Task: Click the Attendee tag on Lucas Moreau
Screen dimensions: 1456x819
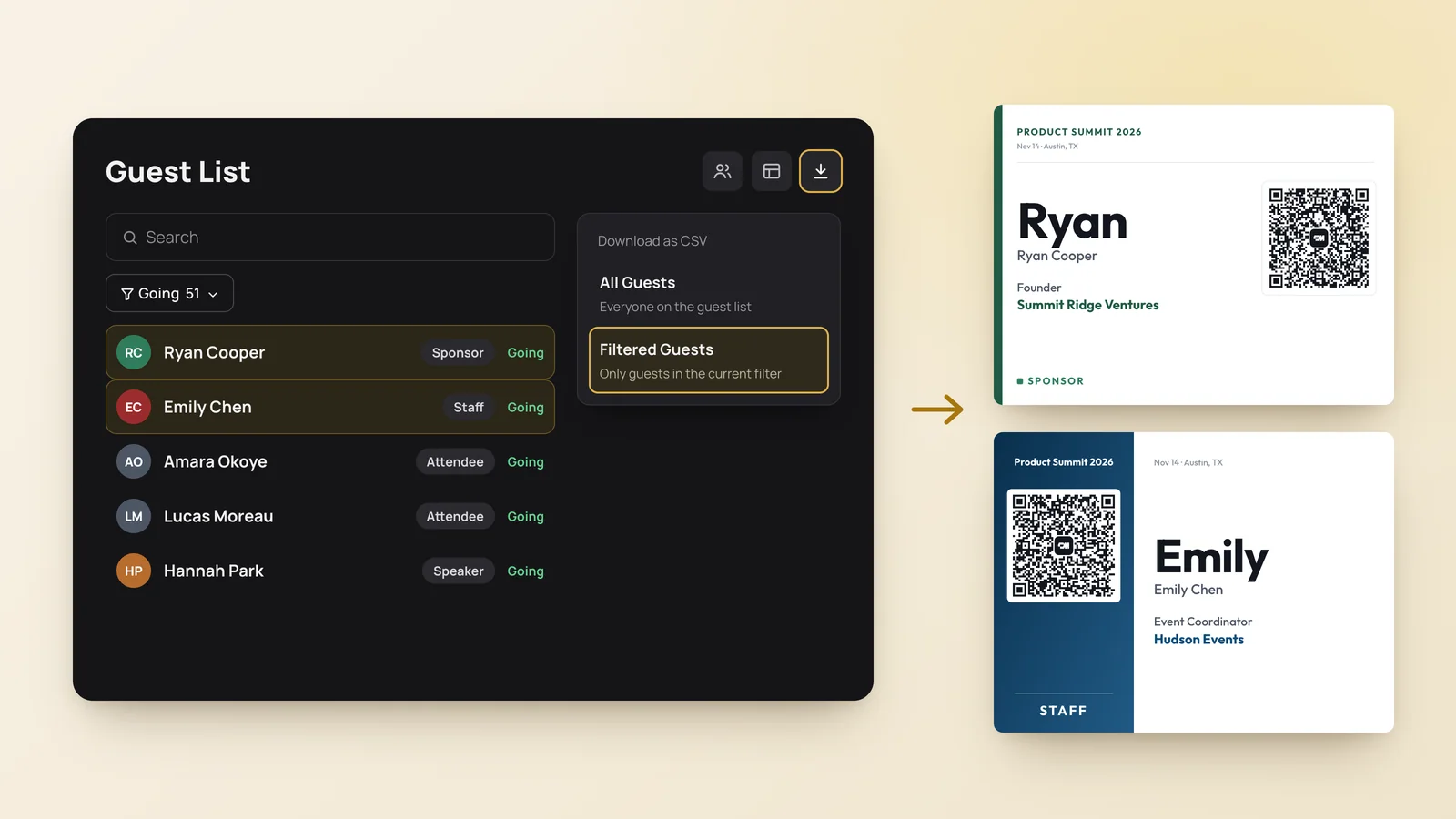Action: [455, 516]
